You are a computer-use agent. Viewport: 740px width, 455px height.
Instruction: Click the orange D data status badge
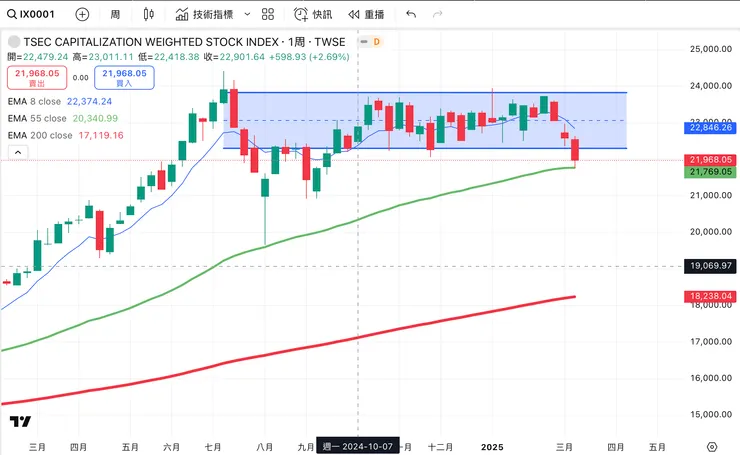click(376, 42)
